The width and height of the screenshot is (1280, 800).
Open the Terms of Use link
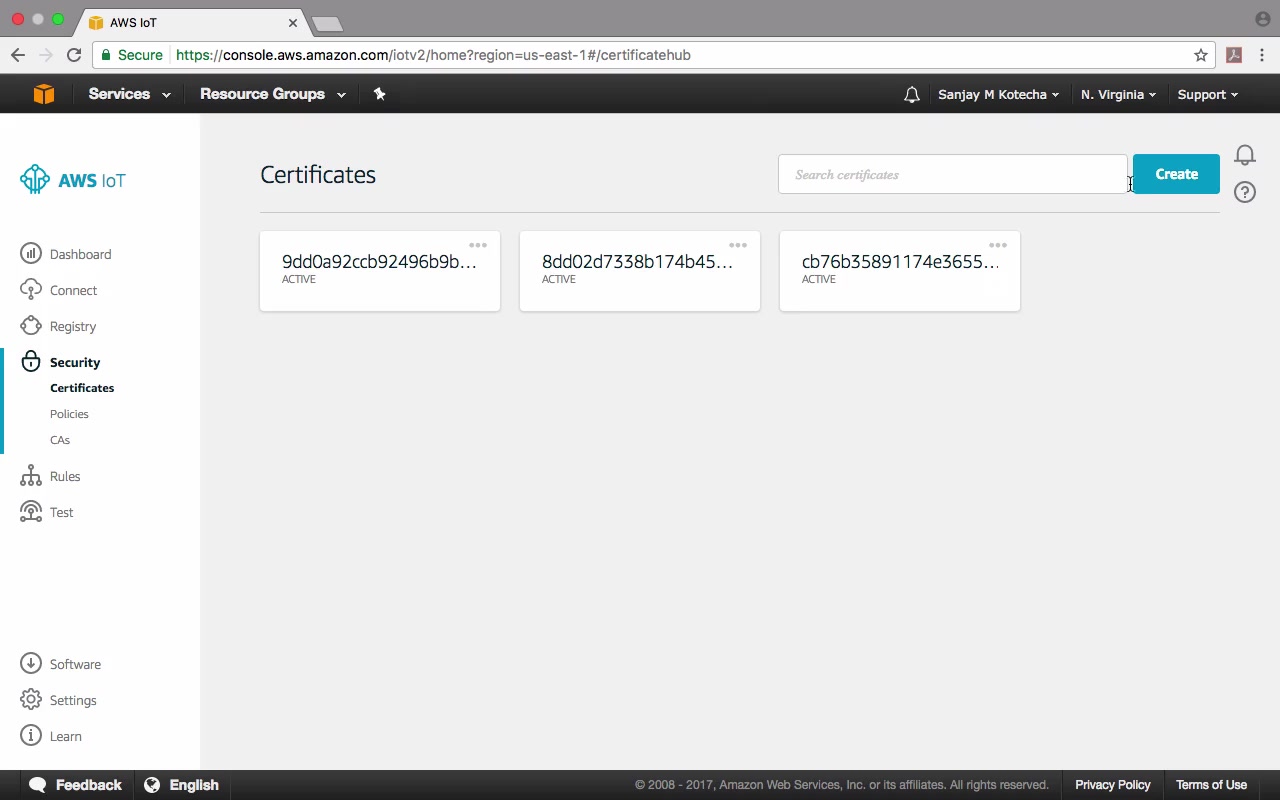click(1211, 785)
